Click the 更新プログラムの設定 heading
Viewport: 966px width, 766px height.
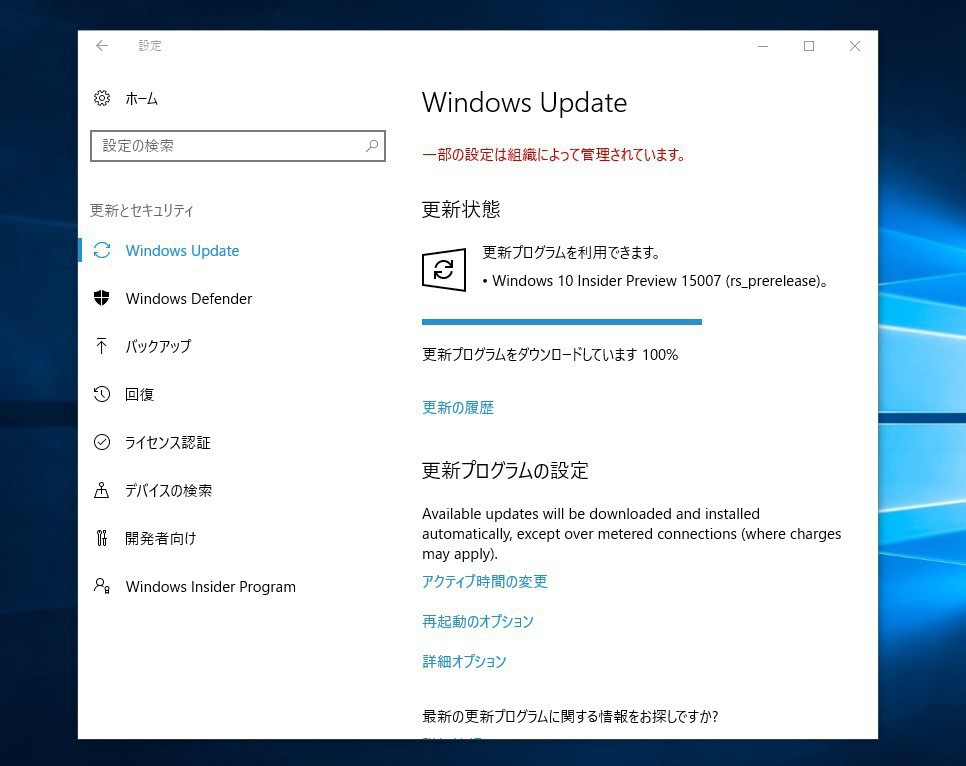pyautogui.click(x=505, y=470)
